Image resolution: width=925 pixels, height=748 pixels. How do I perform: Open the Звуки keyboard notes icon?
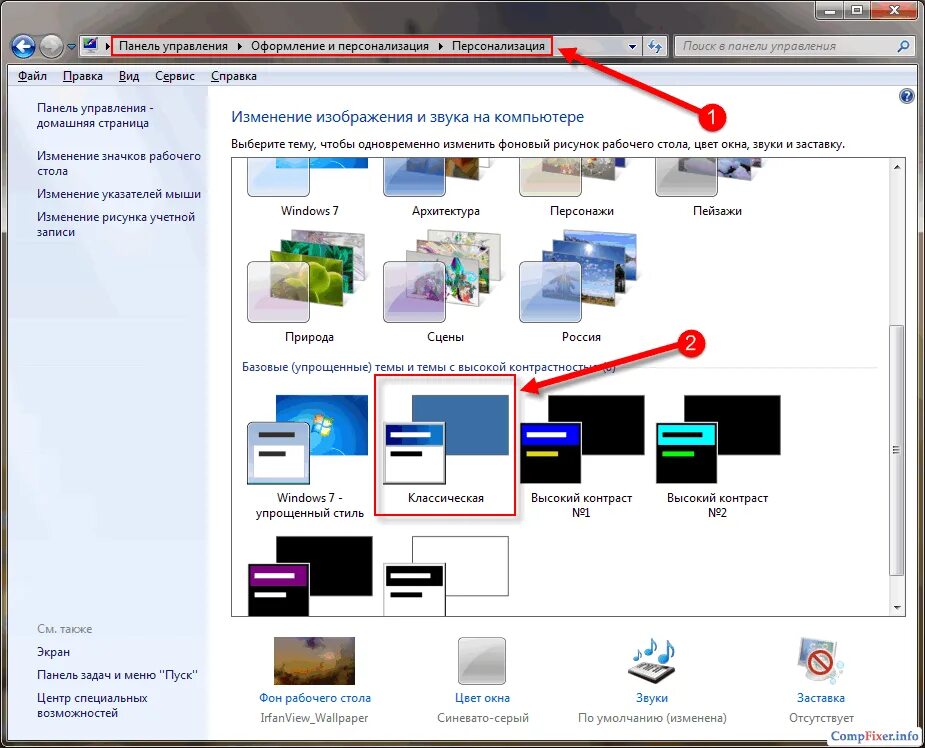tap(652, 661)
